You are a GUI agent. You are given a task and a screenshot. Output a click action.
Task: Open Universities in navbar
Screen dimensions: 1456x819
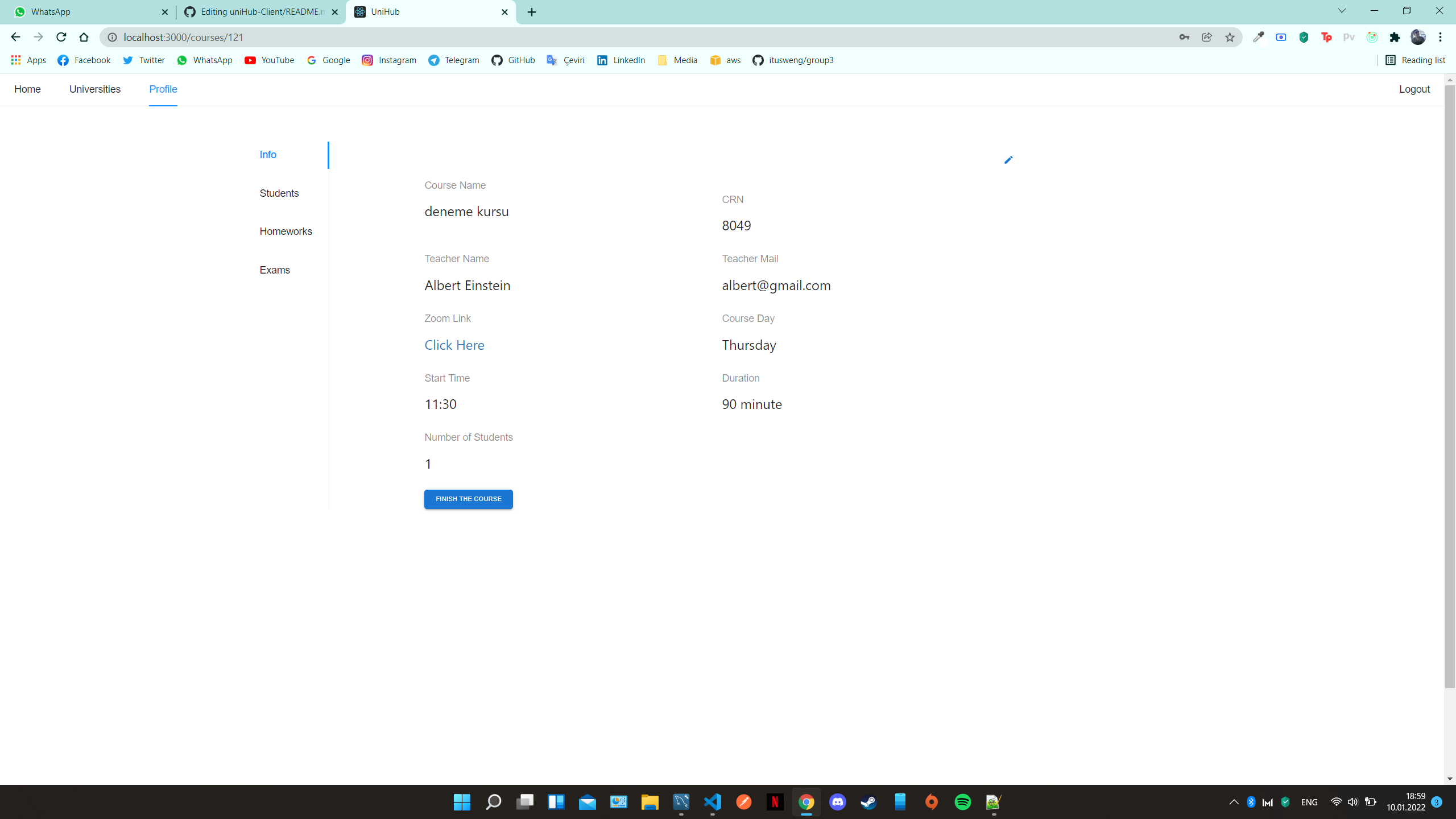[x=95, y=89]
